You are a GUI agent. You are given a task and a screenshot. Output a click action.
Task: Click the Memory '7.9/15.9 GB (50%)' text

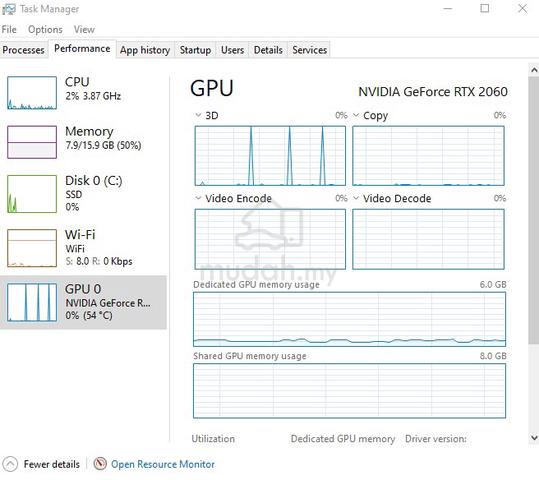103,145
